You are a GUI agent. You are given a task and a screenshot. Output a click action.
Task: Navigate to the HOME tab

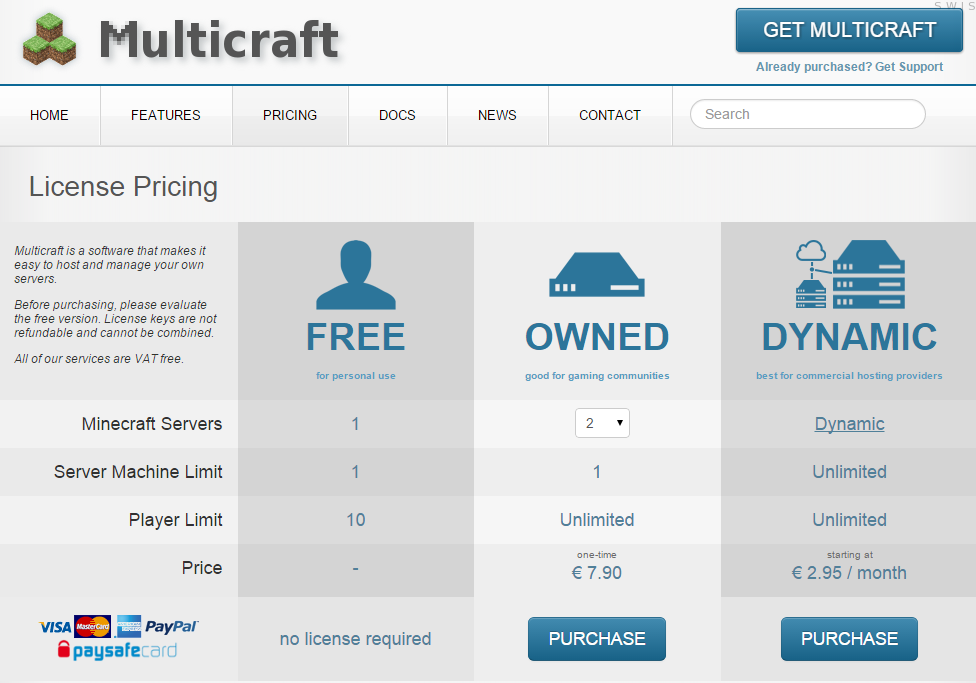click(49, 115)
